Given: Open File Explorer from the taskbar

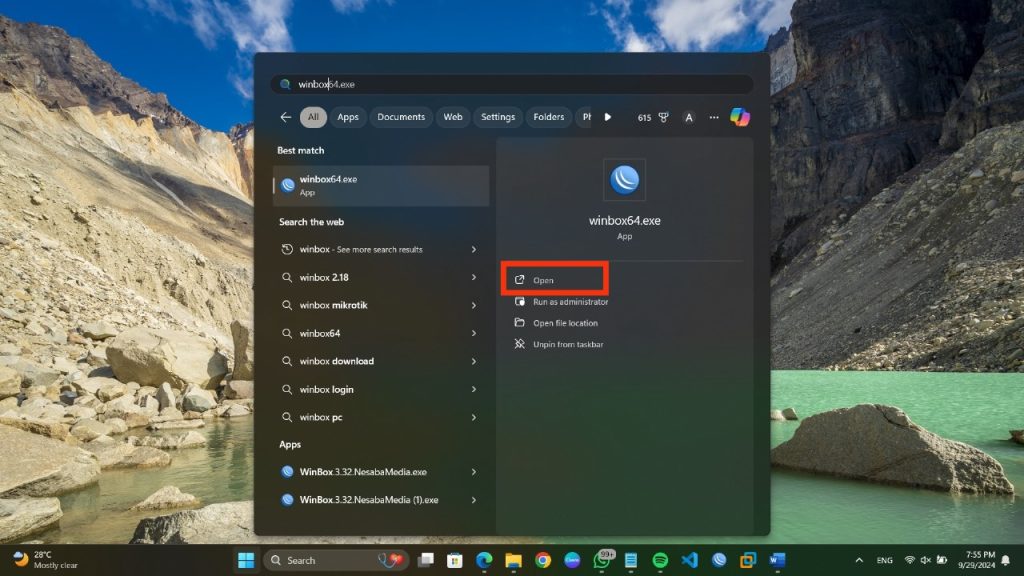Looking at the screenshot, I should click(513, 560).
